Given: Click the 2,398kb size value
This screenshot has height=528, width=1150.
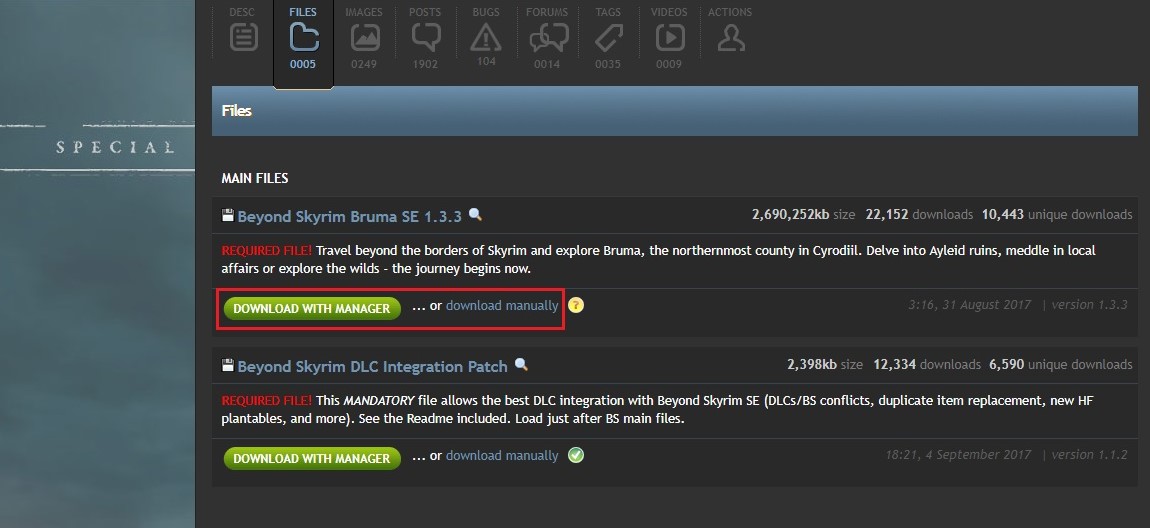Looking at the screenshot, I should [x=812, y=364].
